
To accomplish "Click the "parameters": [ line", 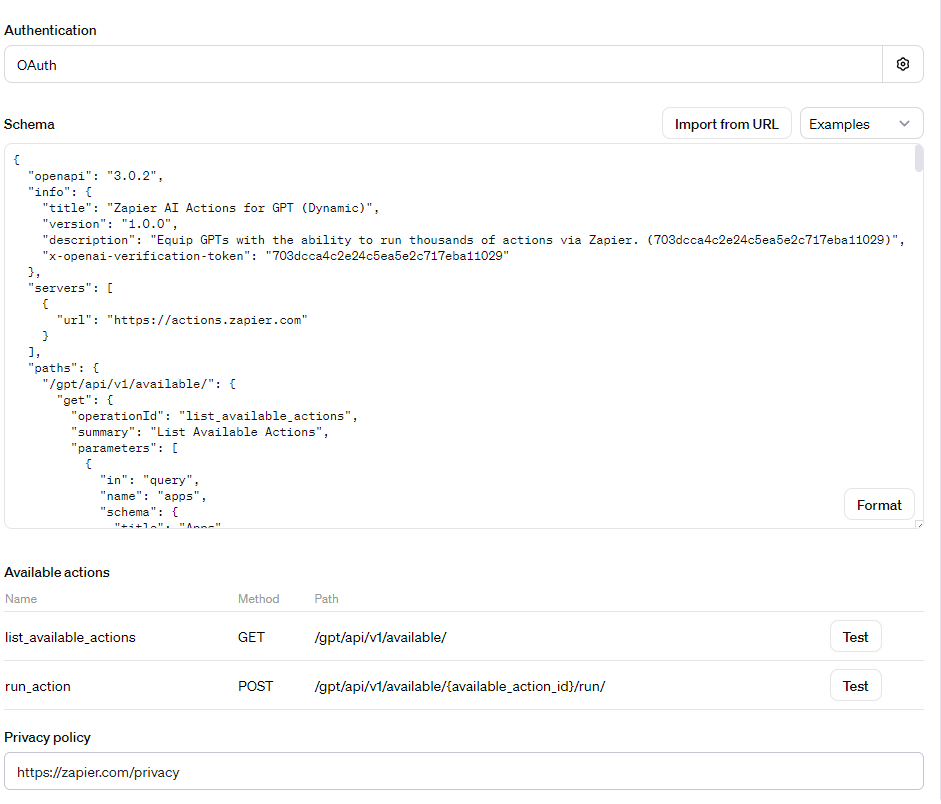I will [124, 448].
